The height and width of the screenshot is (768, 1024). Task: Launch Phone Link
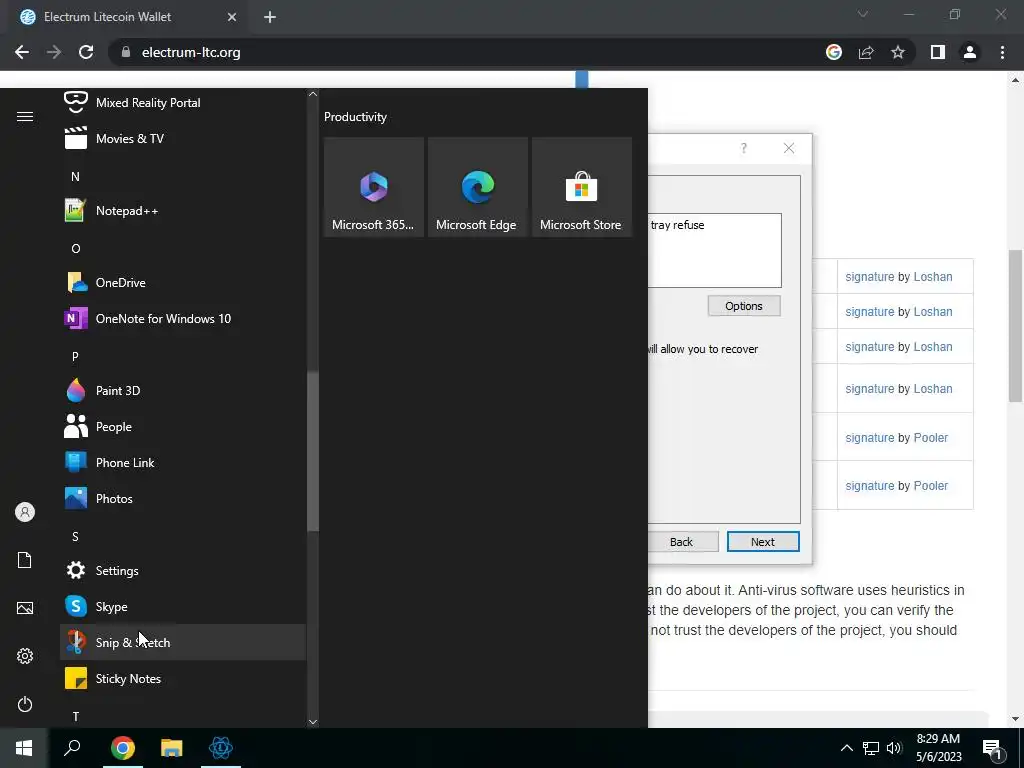point(183,462)
